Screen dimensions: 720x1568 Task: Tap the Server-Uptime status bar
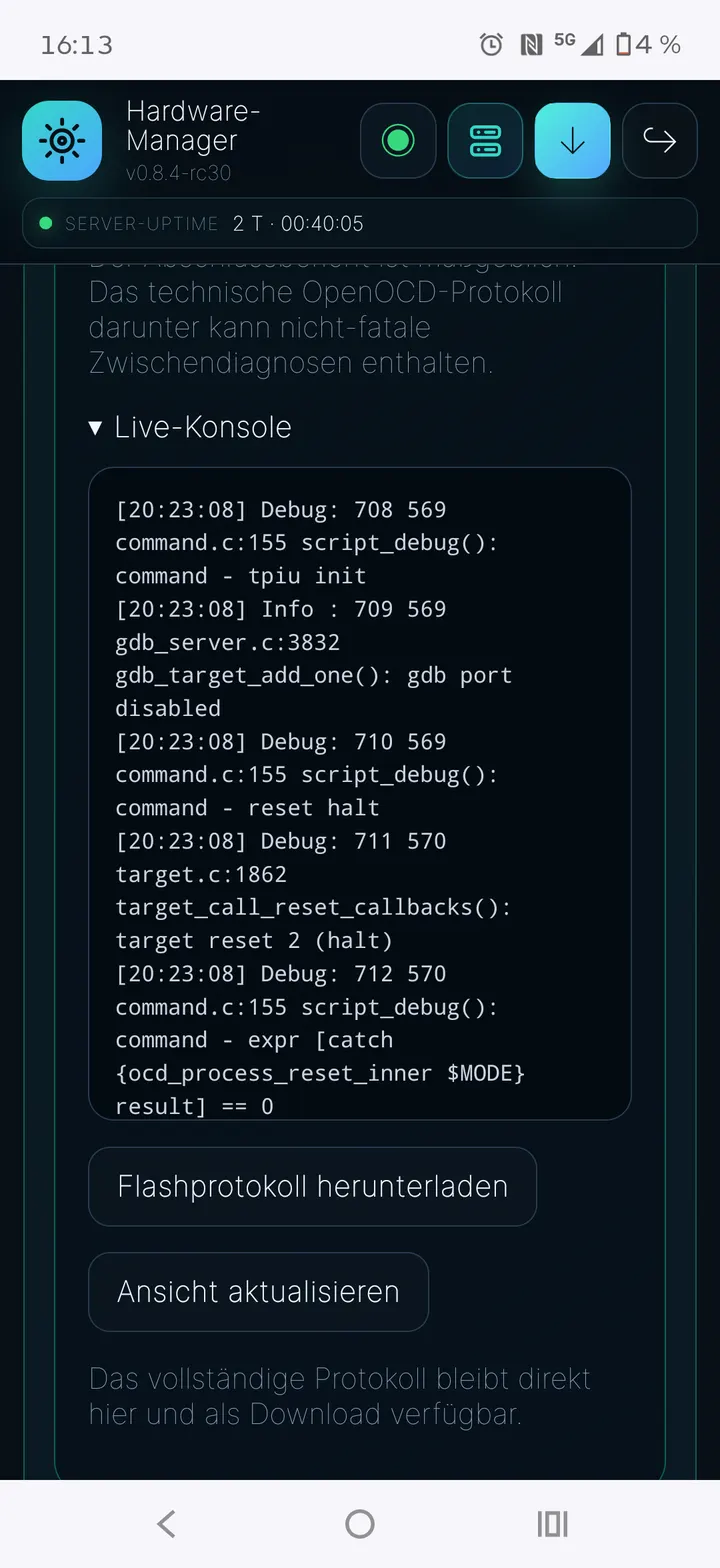click(x=360, y=223)
